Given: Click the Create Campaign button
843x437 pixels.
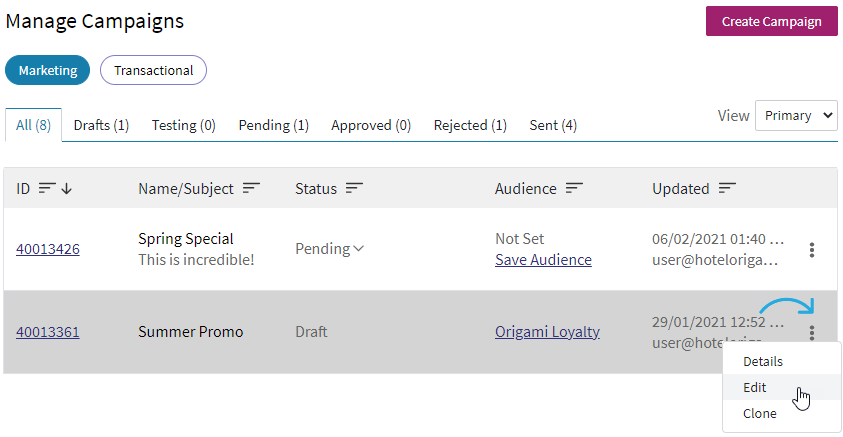Looking at the screenshot, I should click(x=771, y=22).
